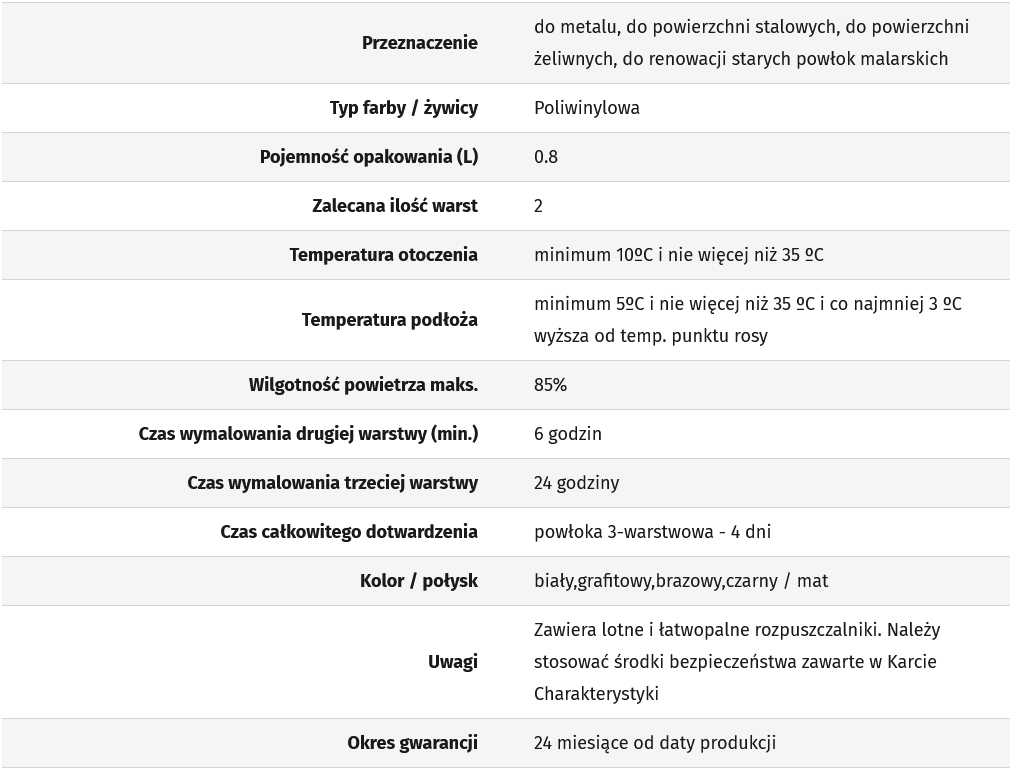Click the Wilgotność powietrza maks. label
This screenshot has width=1014, height=770.
point(363,385)
